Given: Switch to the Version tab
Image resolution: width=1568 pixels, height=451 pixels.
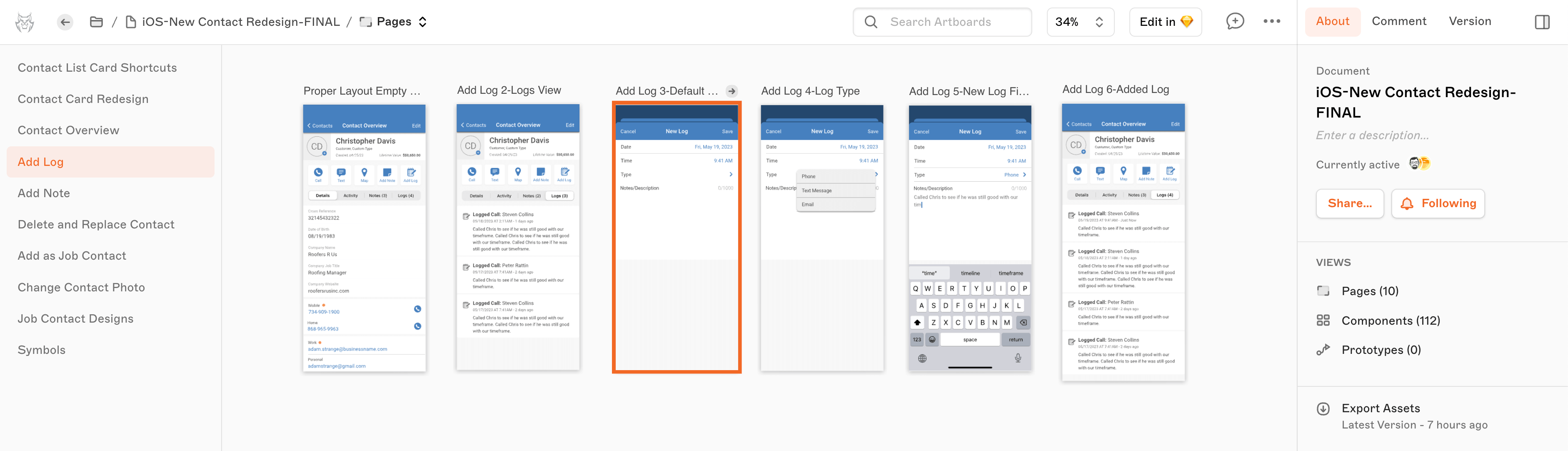Looking at the screenshot, I should [x=1469, y=21].
